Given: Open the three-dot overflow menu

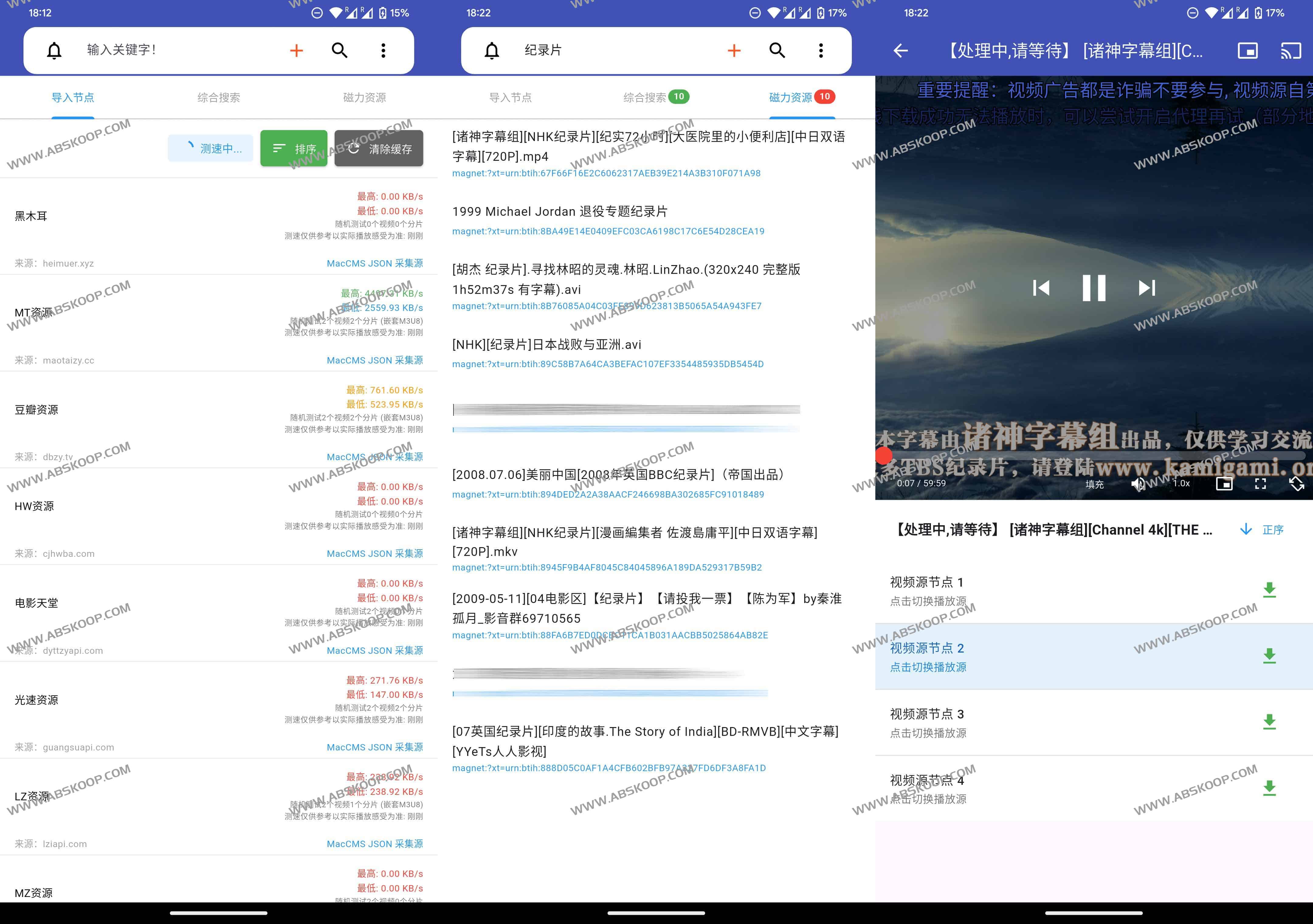Looking at the screenshot, I should (383, 50).
